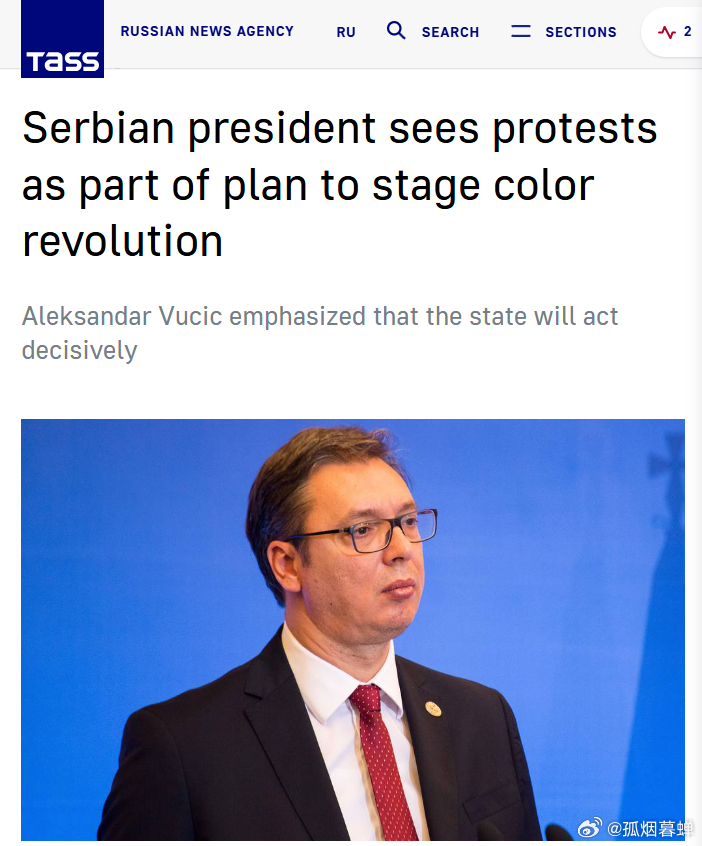The width and height of the screenshot is (702, 846).
Task: Click the live updates pill button
Action: point(672,32)
